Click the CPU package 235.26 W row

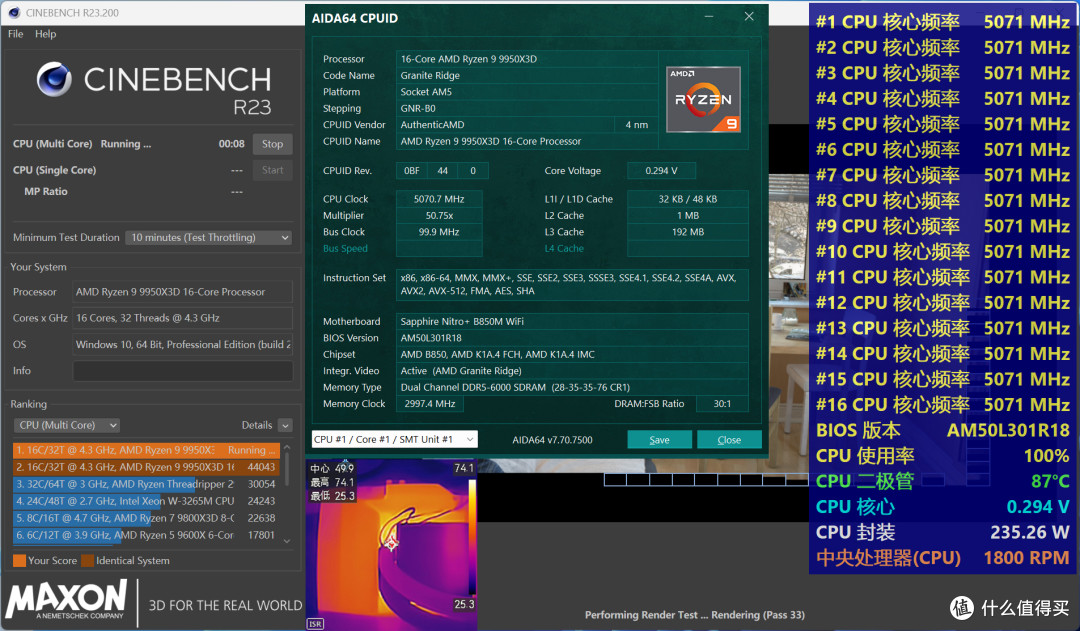pyautogui.click(x=942, y=532)
